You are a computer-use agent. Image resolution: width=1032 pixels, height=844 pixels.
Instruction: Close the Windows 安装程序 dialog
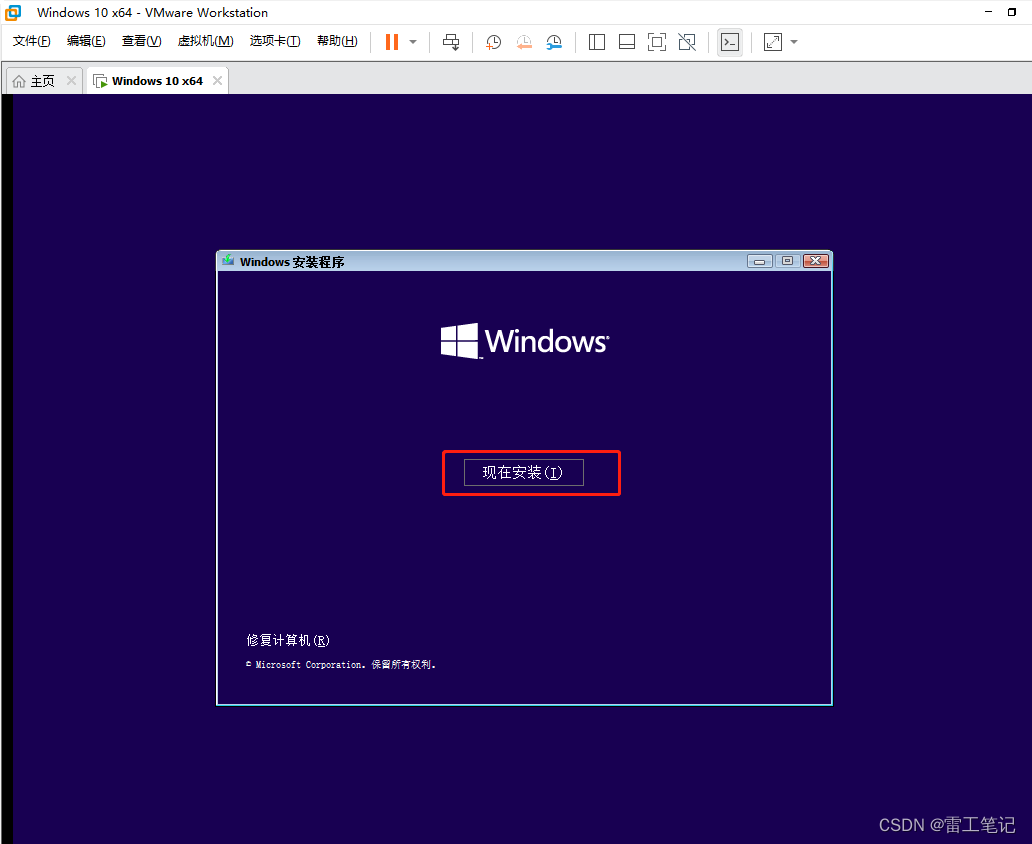pyautogui.click(x=815, y=261)
